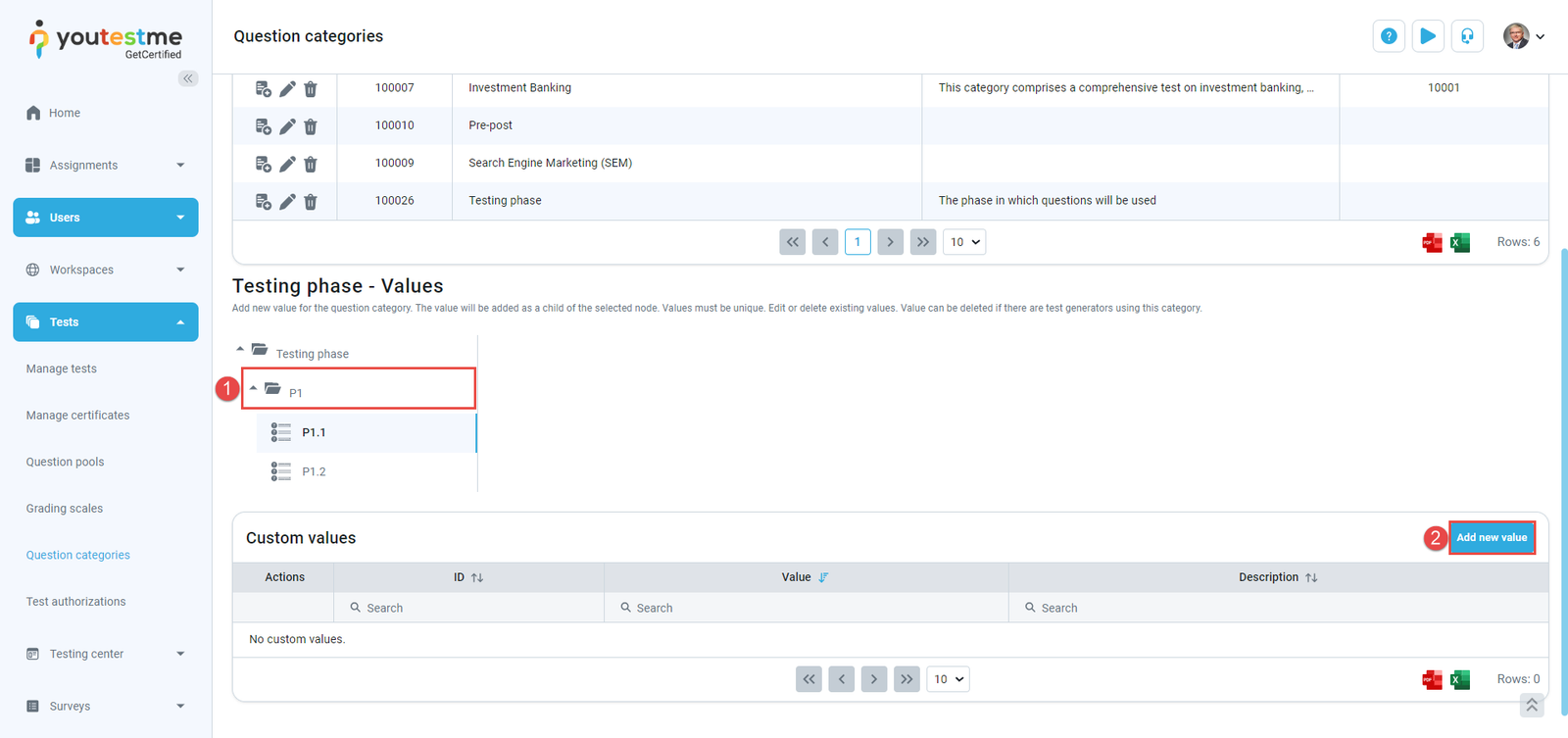Screen dimensions: 1568x738
Task: Open Question pools in sidebar
Action: (x=65, y=463)
